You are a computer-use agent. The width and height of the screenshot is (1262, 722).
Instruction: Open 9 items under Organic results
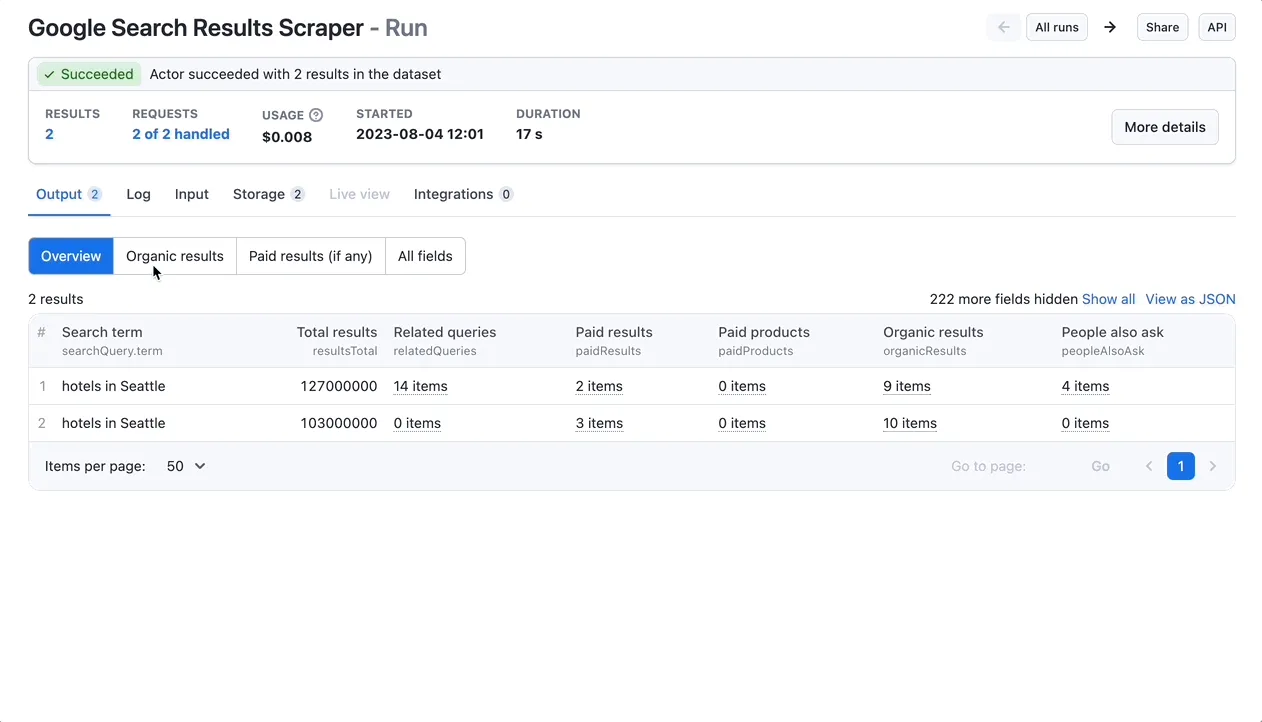click(x=907, y=386)
